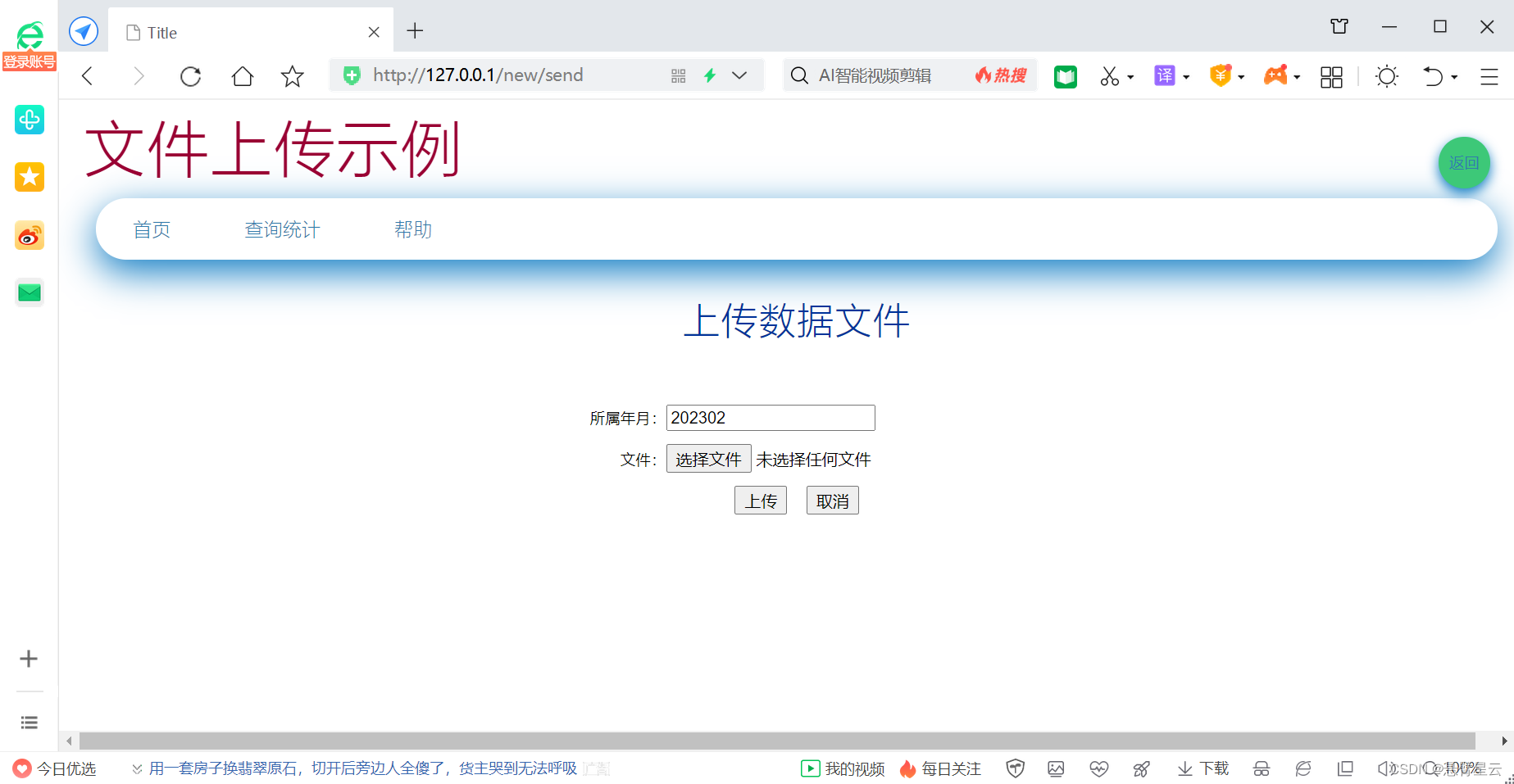Click the 所属年月 input field
Viewport: 1514px width, 784px height.
click(x=771, y=418)
